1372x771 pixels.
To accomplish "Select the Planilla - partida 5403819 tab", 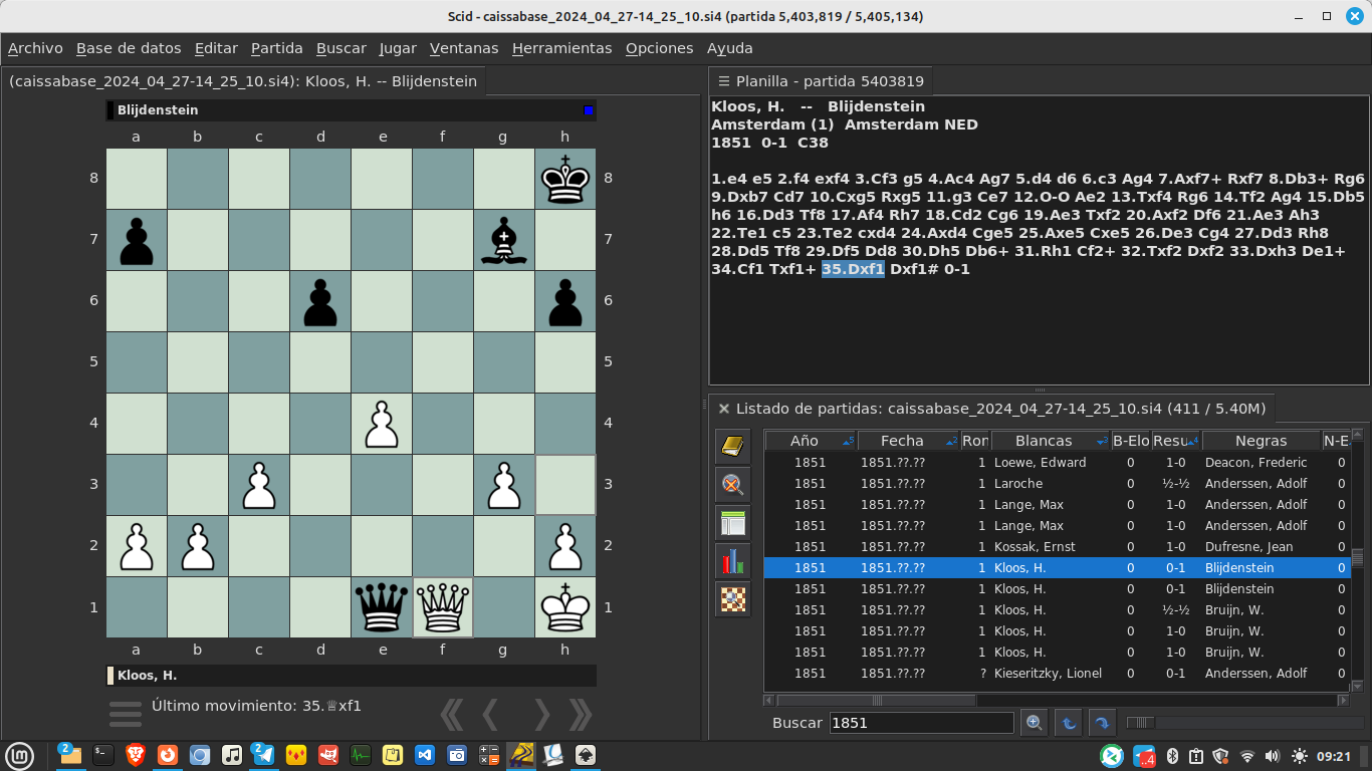I will tap(822, 82).
